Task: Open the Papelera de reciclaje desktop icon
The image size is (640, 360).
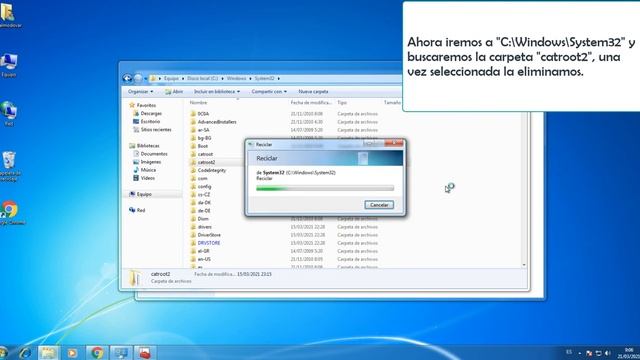Action: click(x=9, y=166)
